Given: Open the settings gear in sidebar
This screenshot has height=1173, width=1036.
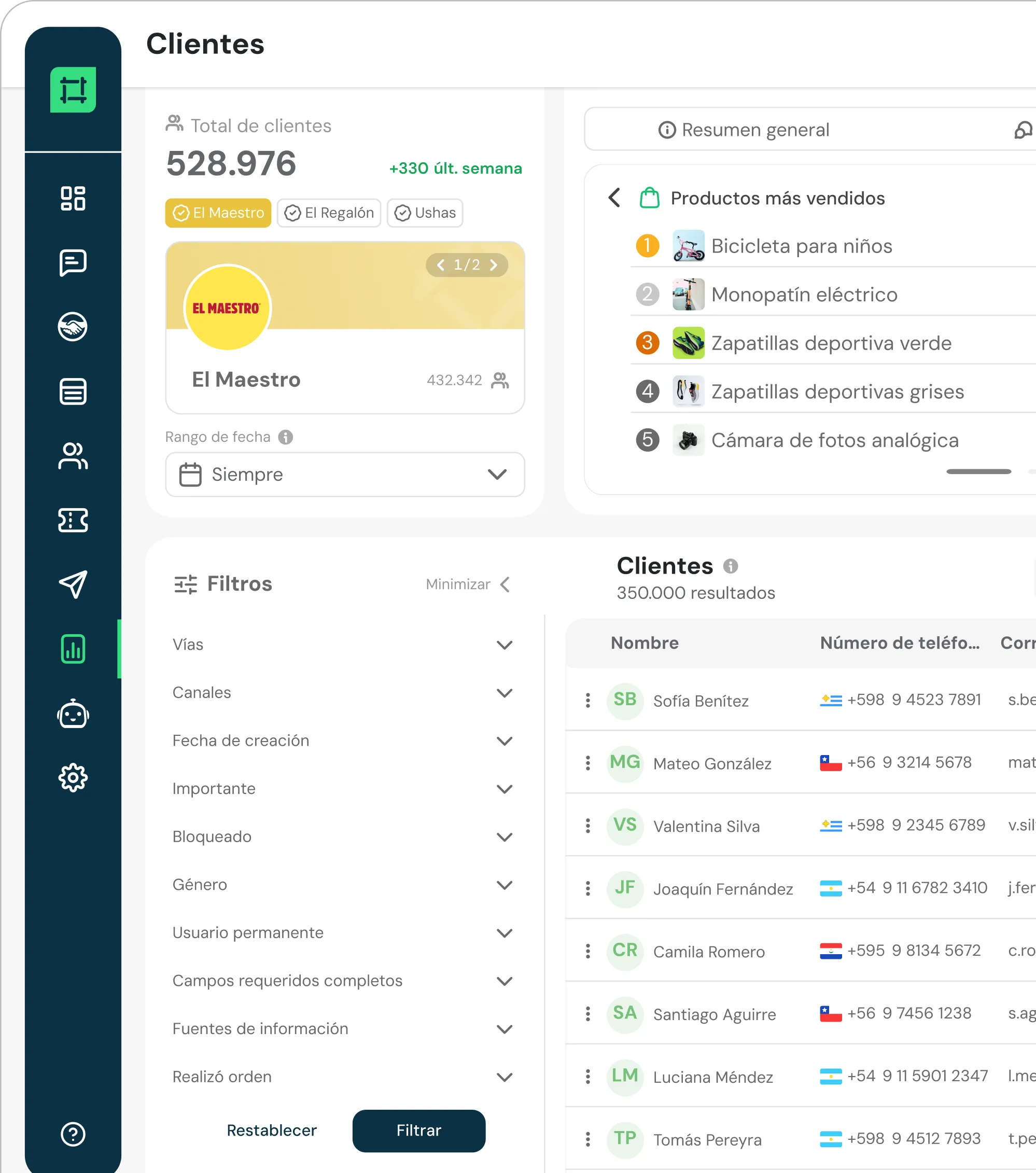Looking at the screenshot, I should coord(73,778).
